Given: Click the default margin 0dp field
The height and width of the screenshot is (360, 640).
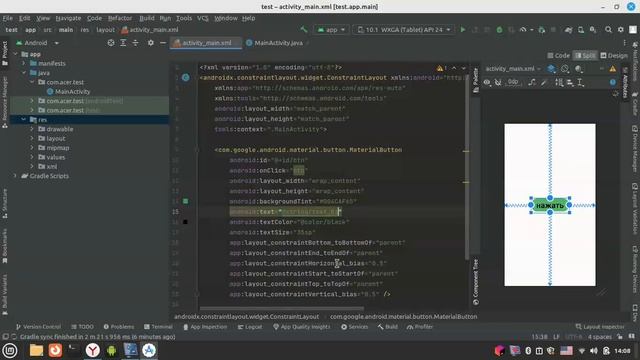Looking at the screenshot, I should 513,82.
